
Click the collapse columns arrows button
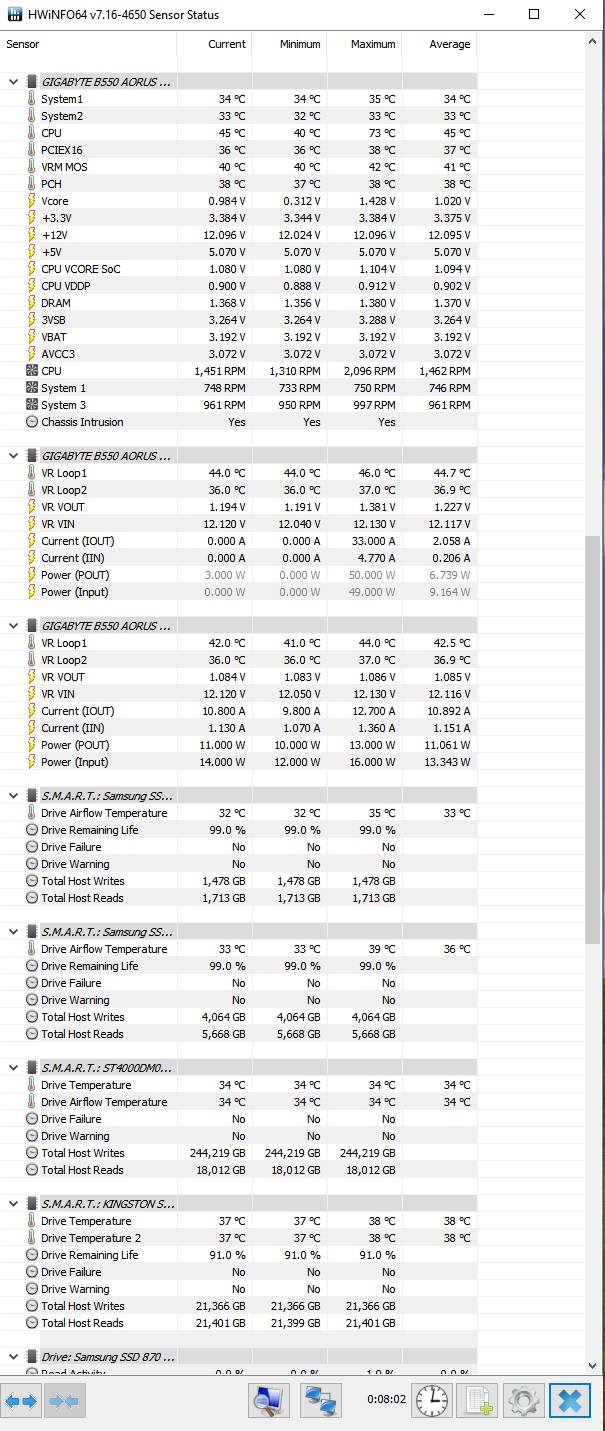tap(62, 1401)
